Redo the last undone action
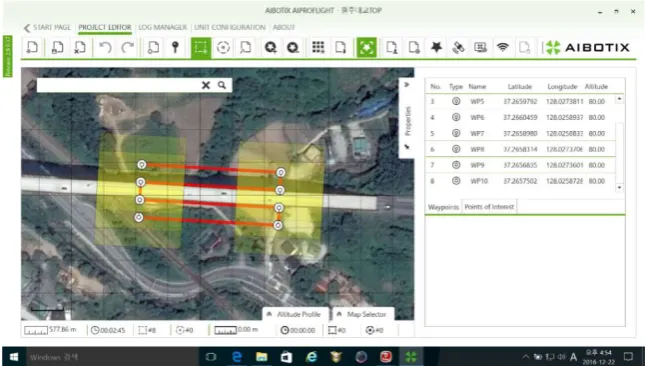Image resolution: width=645 pixels, height=366 pixels. click(128, 47)
